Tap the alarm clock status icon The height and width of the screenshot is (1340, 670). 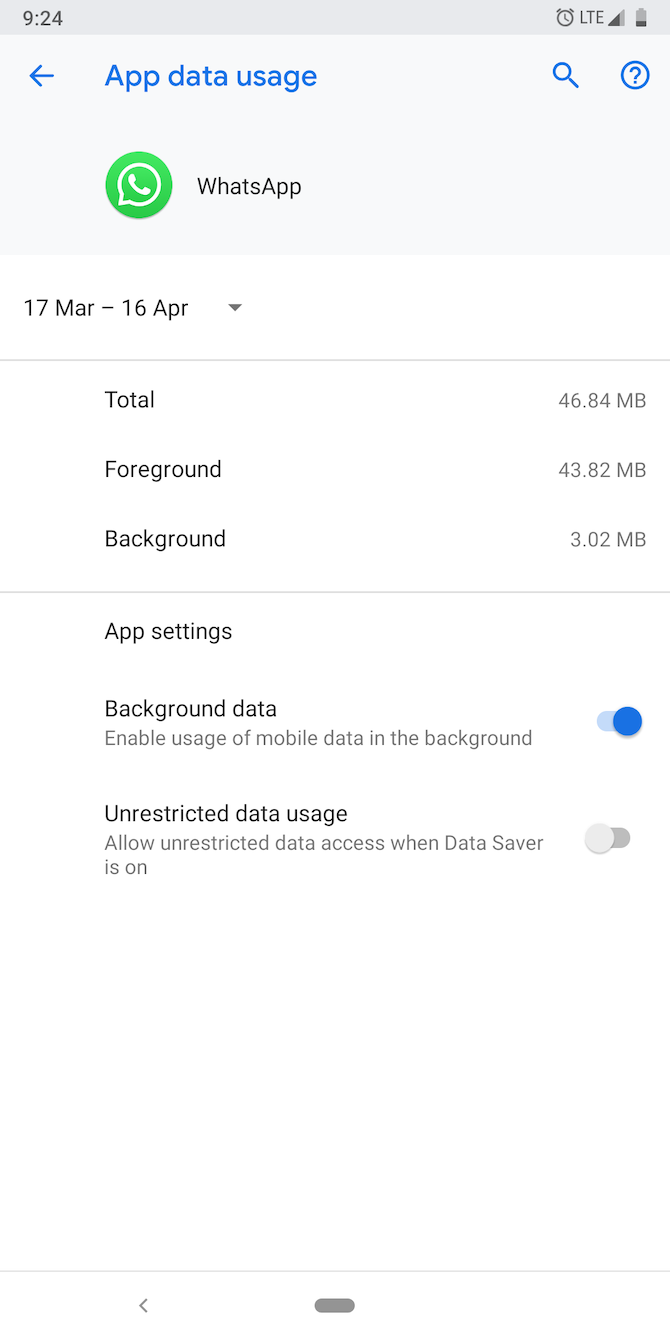click(x=565, y=17)
